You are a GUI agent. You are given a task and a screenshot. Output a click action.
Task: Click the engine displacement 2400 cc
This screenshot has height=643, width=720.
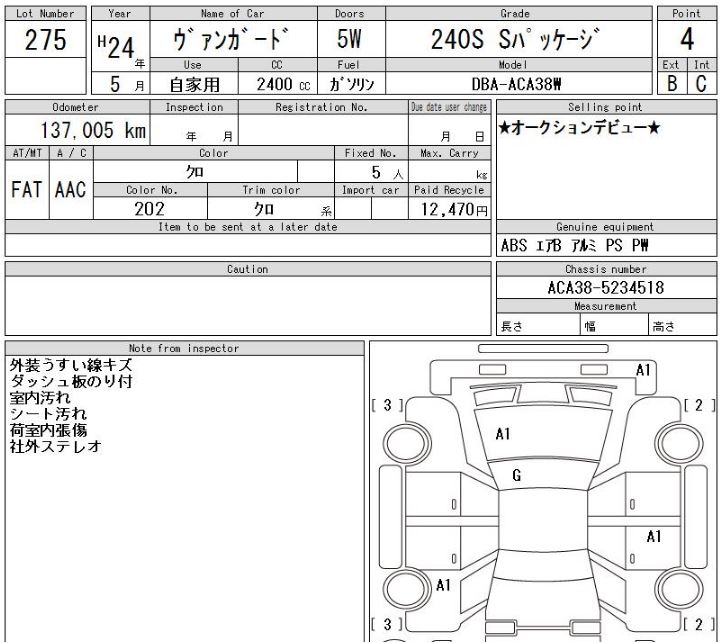point(283,85)
